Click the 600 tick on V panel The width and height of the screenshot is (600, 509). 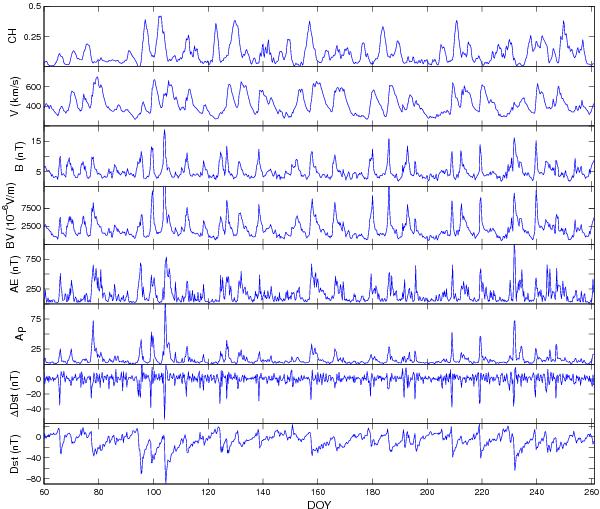pyautogui.click(x=32, y=87)
